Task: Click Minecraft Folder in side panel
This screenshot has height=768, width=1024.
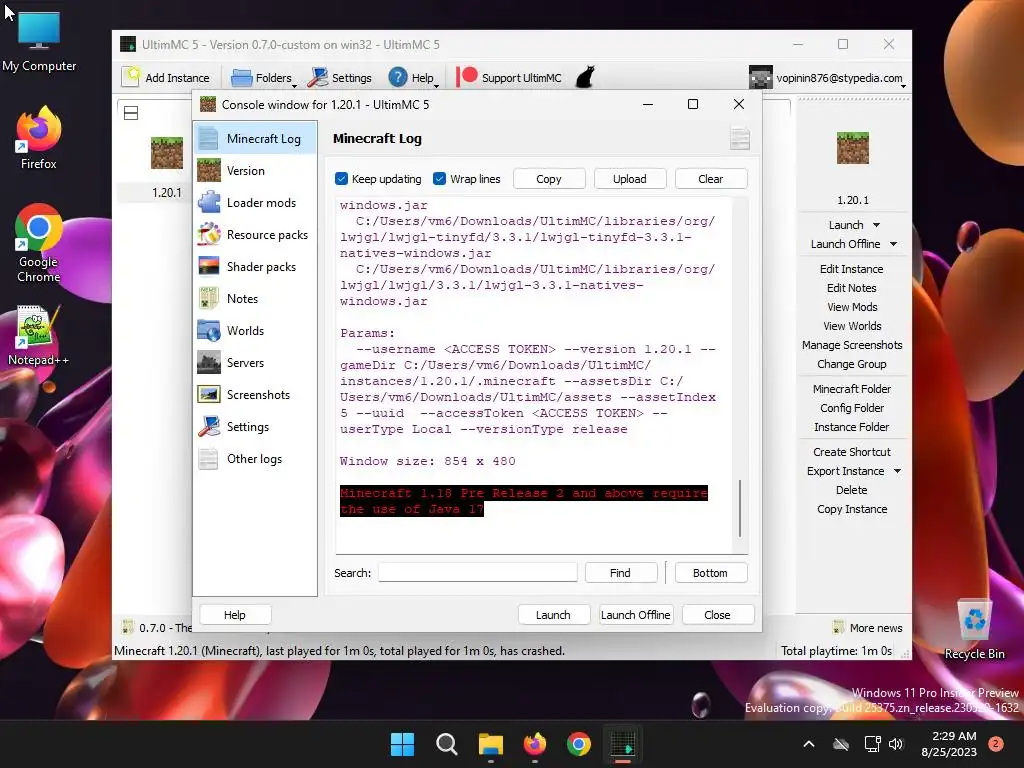Action: tap(852, 389)
